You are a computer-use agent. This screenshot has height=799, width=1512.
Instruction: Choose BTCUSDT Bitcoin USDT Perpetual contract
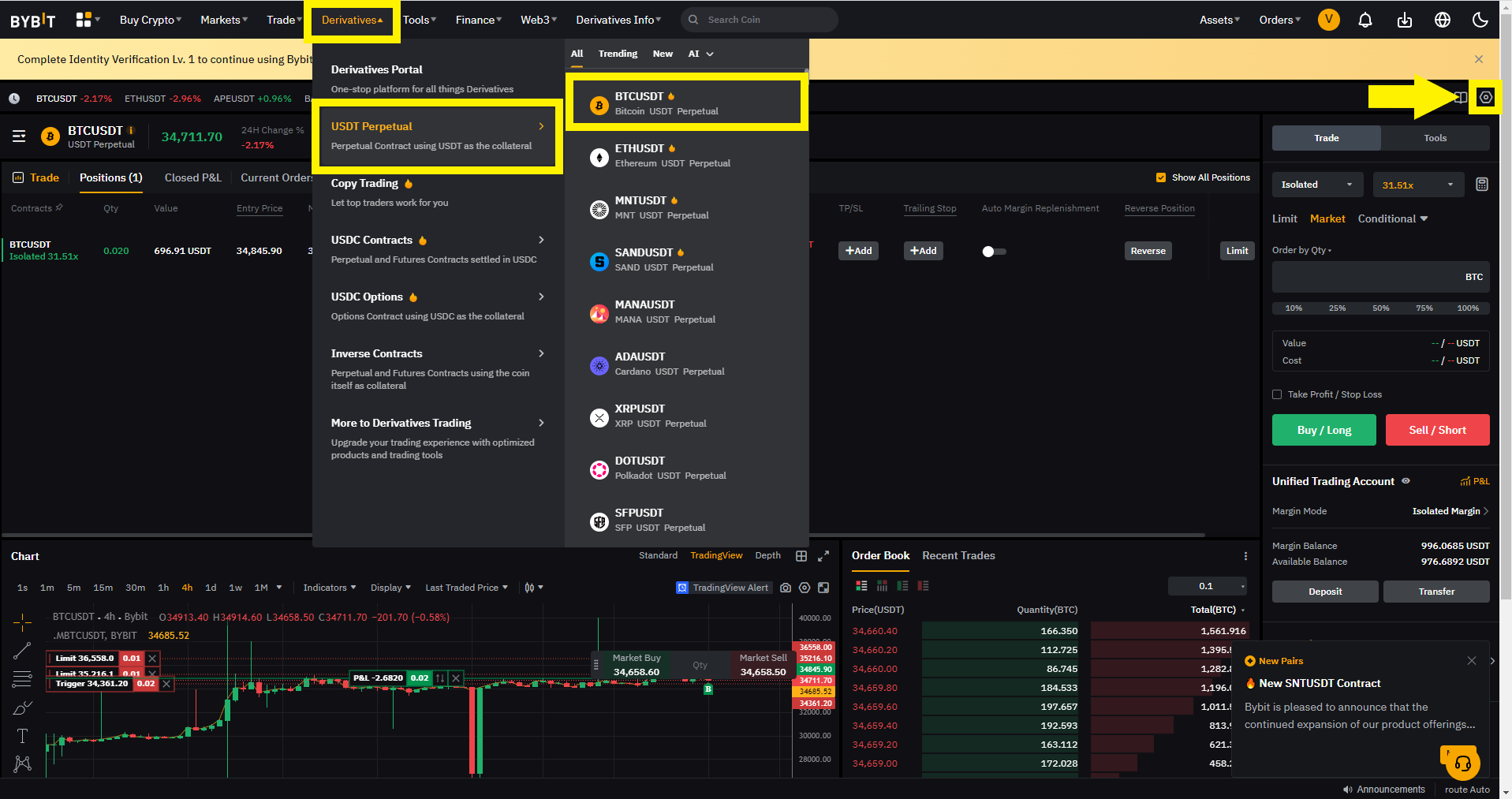(x=687, y=103)
